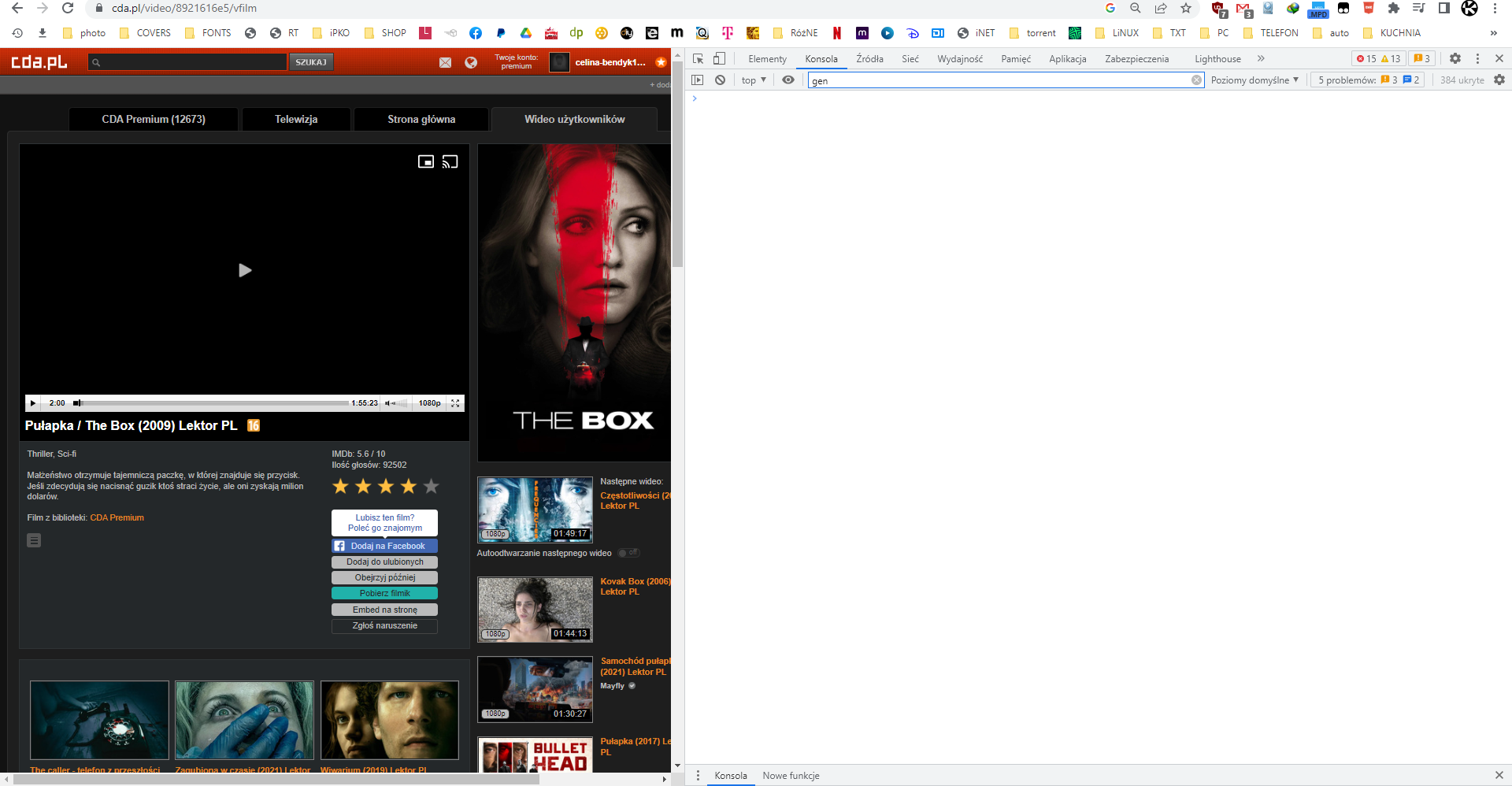Expand more DevTools tabs chevron

coord(1261,58)
